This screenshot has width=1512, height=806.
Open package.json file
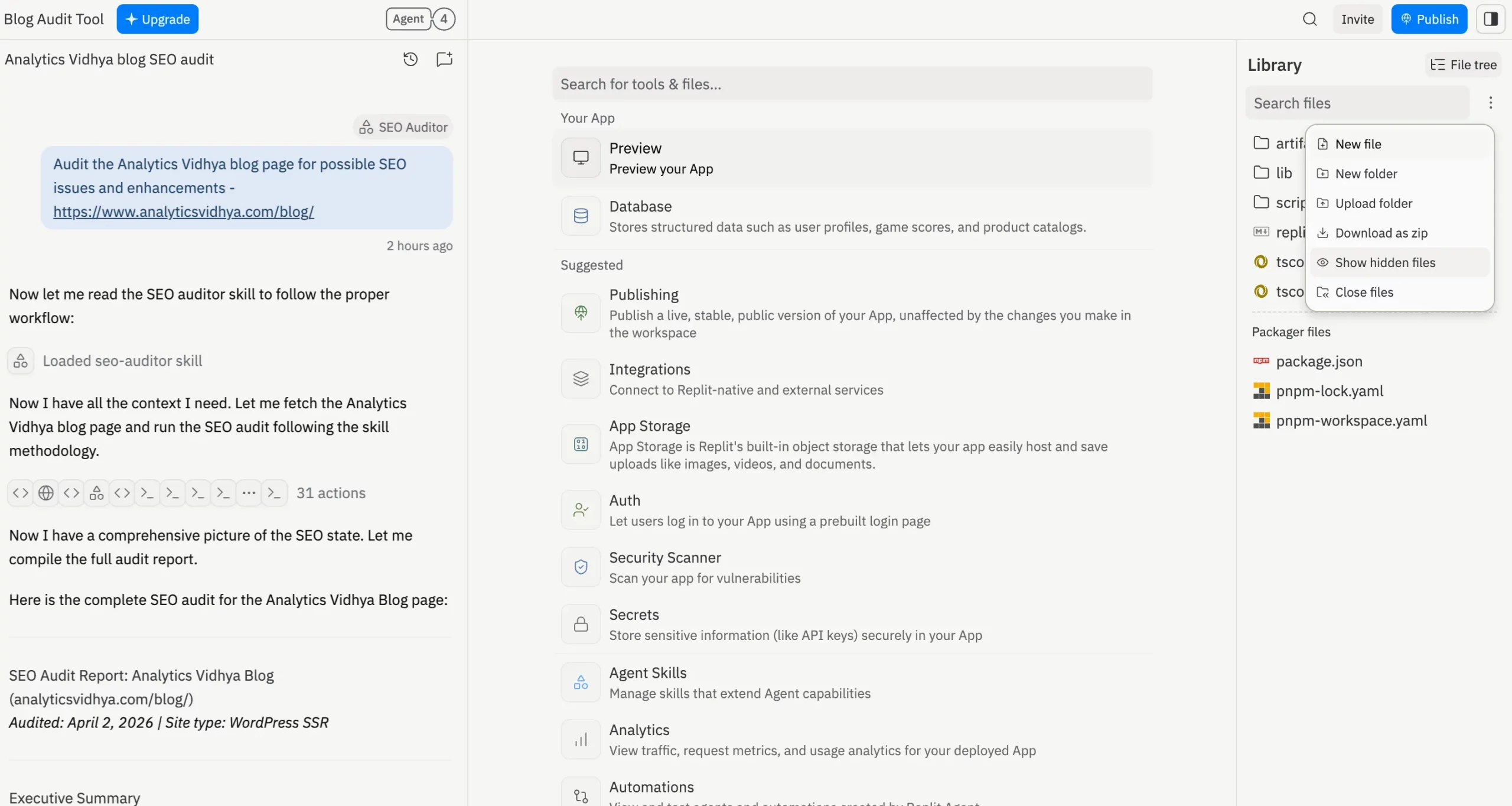coord(1318,362)
